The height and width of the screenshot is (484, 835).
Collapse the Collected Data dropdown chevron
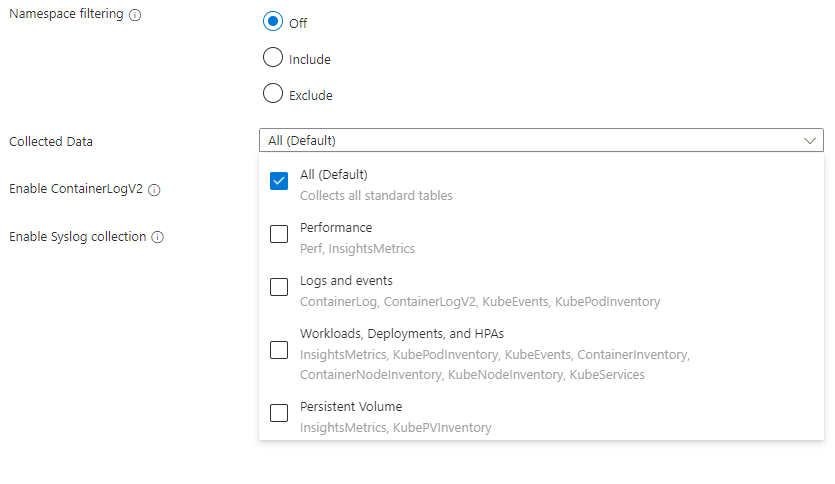(810, 141)
